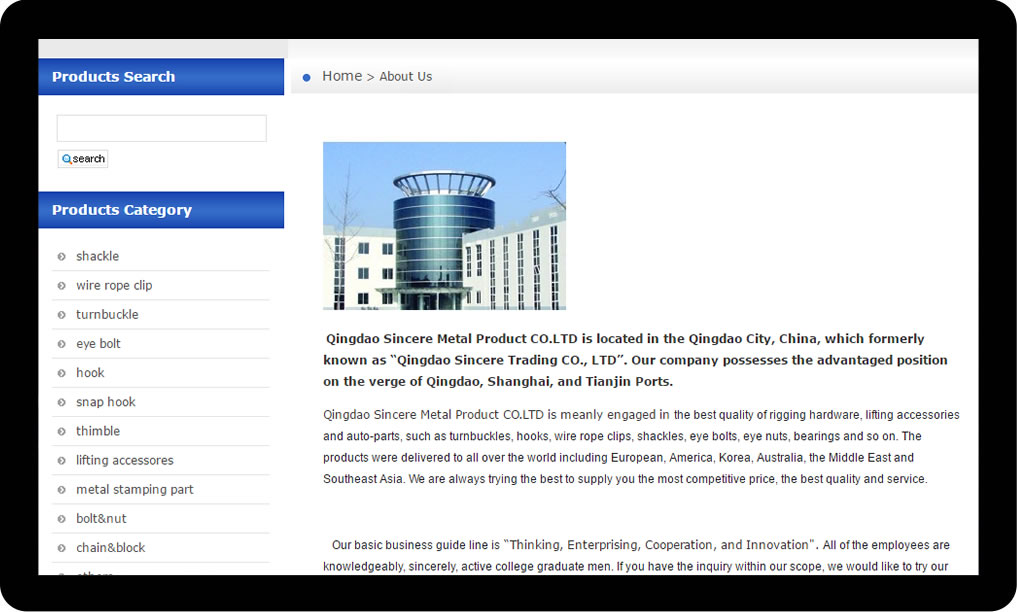Click the Products Category header
The width and height of the screenshot is (1017, 612).
[x=161, y=210]
